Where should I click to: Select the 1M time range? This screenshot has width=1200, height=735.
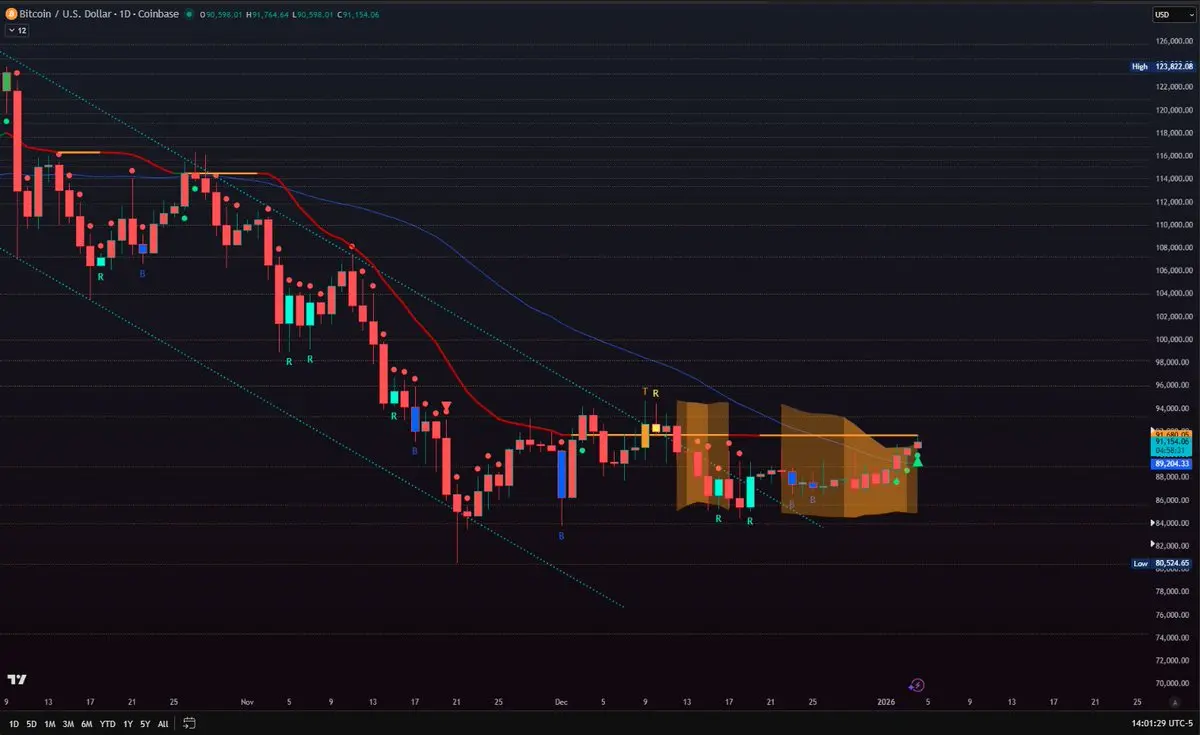click(x=50, y=723)
